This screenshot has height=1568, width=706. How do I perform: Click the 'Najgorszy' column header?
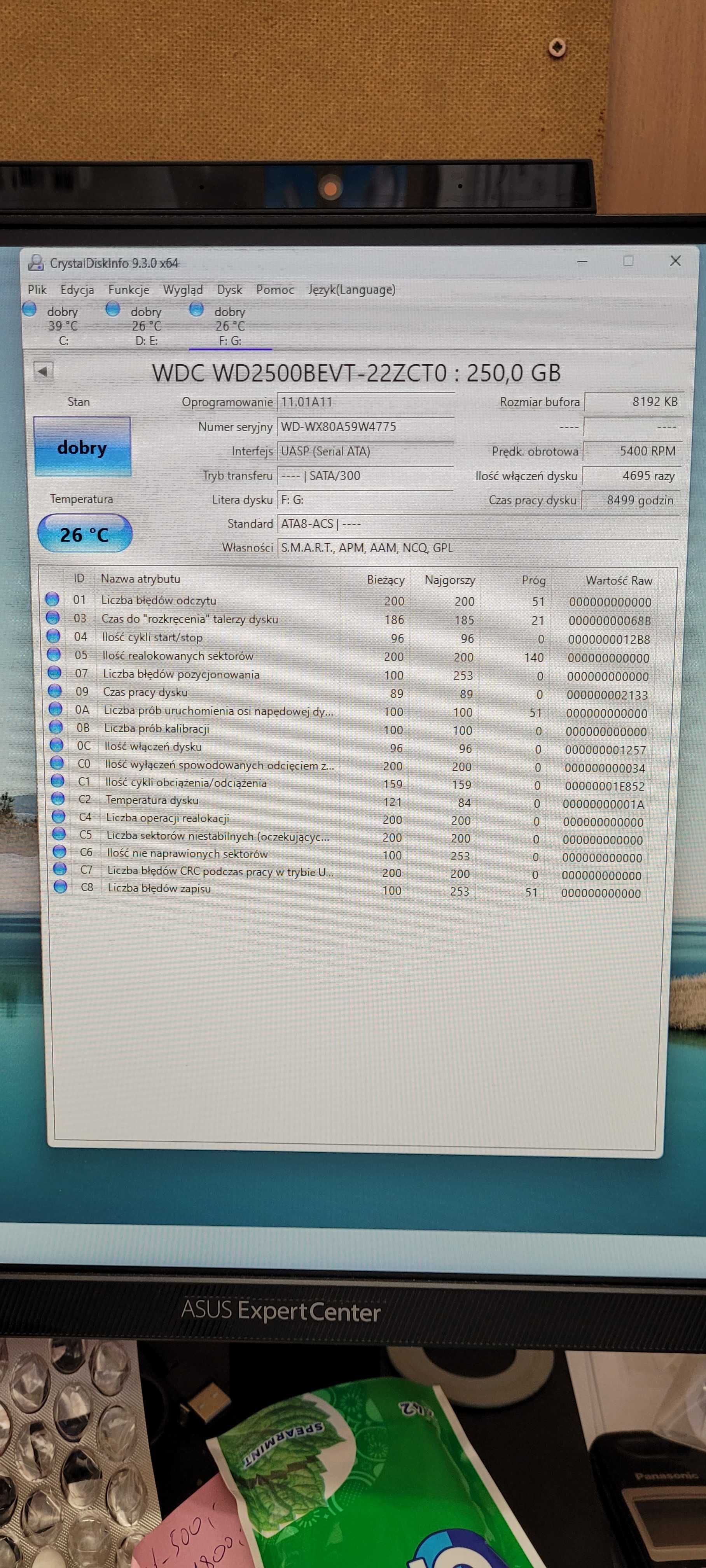(450, 580)
